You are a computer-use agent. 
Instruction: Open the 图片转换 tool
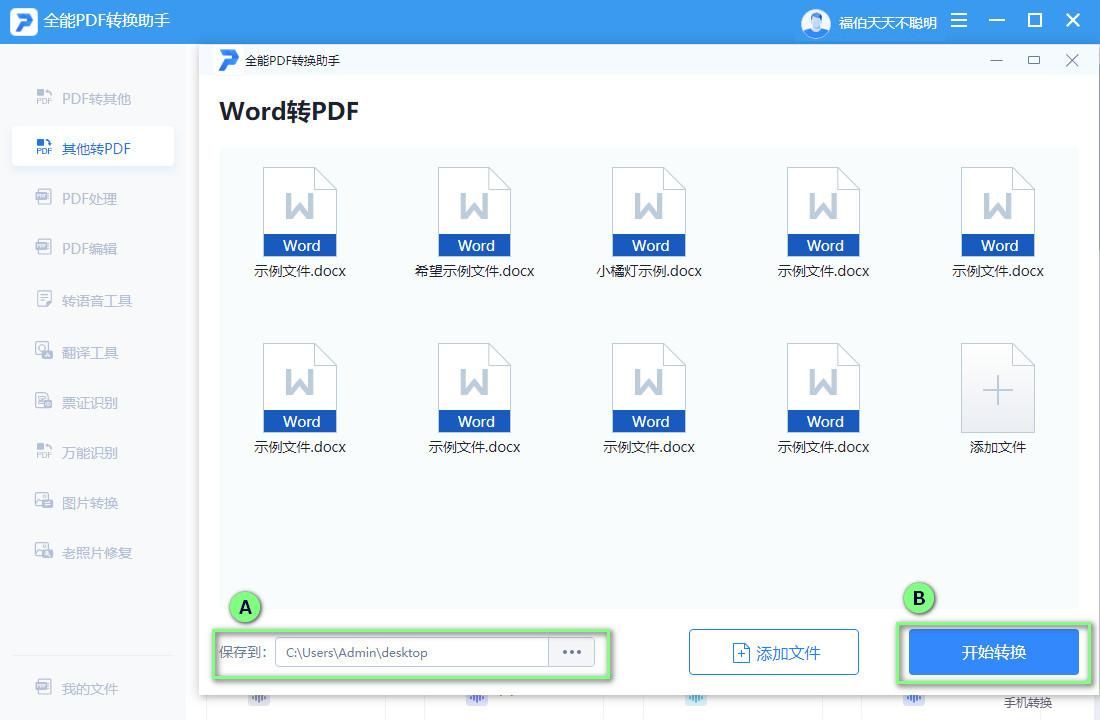[x=93, y=502]
